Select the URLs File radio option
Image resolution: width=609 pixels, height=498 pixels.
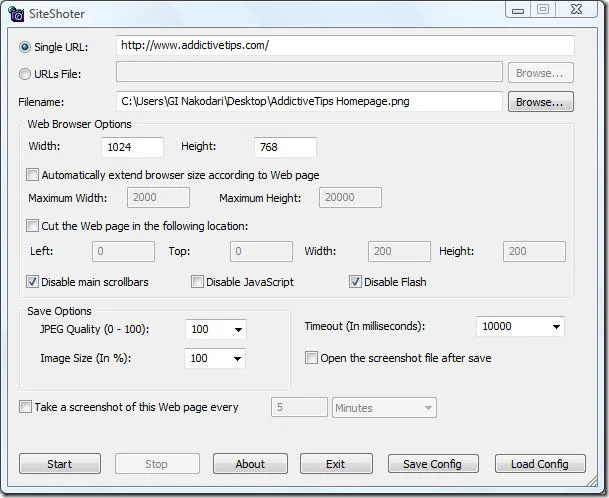[25, 74]
